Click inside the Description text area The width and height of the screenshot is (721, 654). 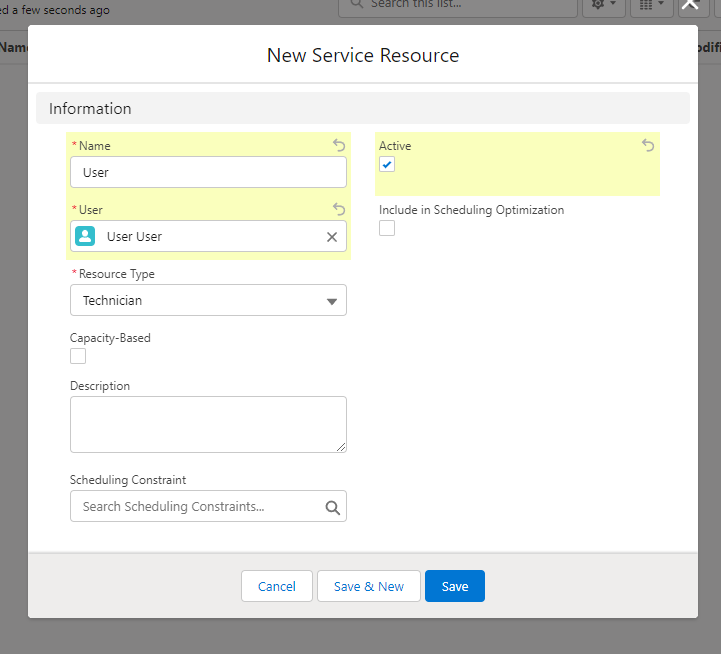point(208,424)
